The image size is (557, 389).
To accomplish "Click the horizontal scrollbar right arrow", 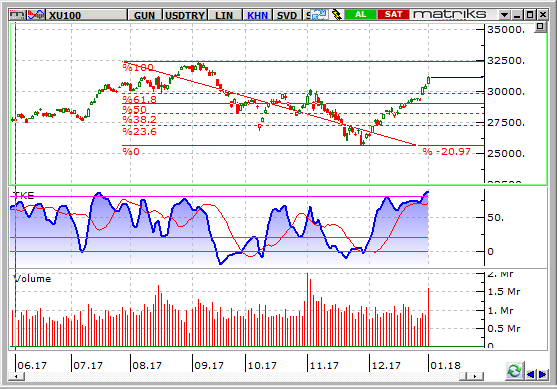I will click(476, 376).
